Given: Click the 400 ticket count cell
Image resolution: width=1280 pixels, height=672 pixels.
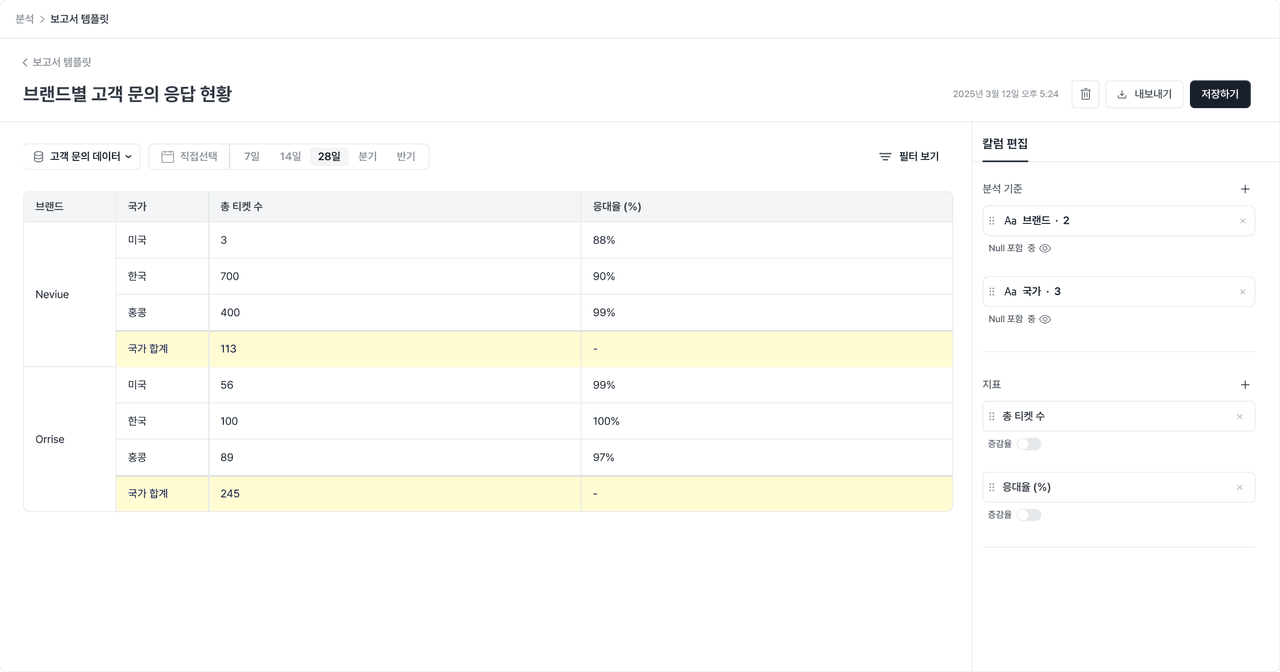Looking at the screenshot, I should (395, 312).
